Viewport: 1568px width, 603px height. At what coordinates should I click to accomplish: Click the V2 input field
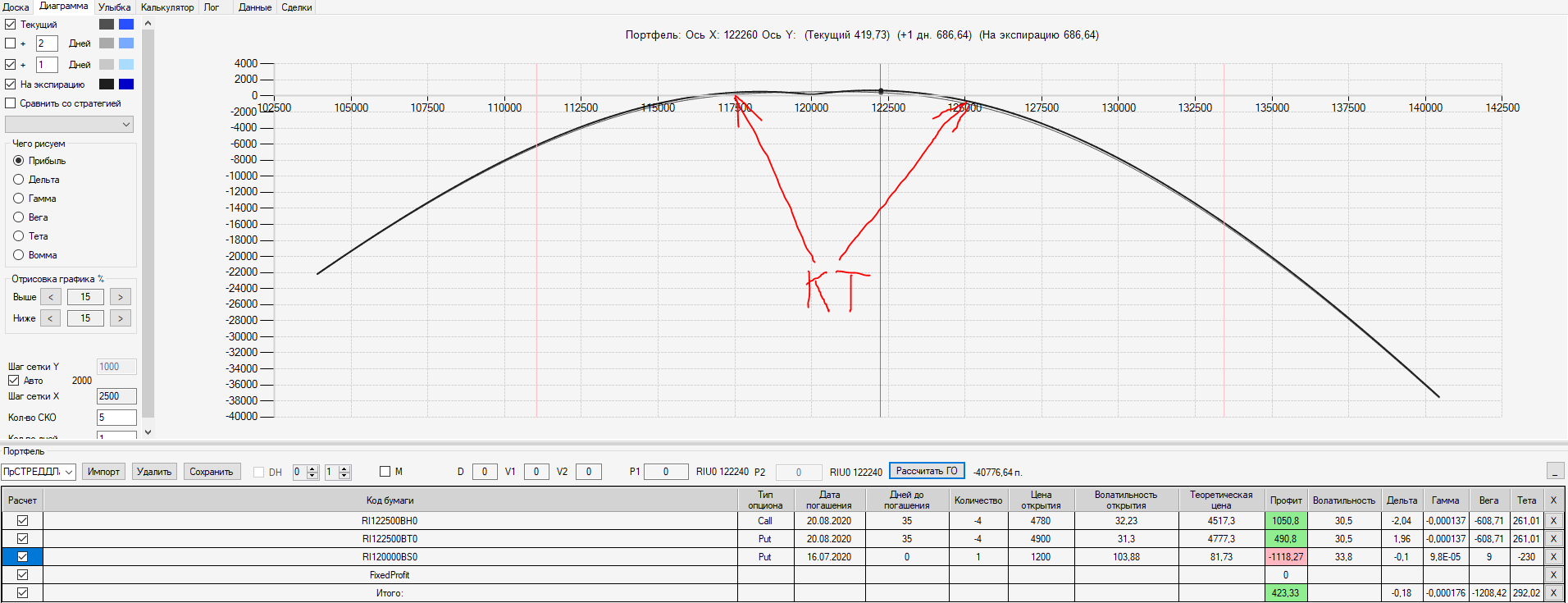[589, 472]
